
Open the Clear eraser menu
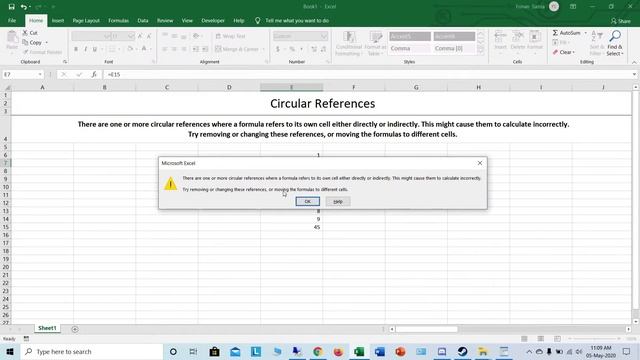(563, 52)
